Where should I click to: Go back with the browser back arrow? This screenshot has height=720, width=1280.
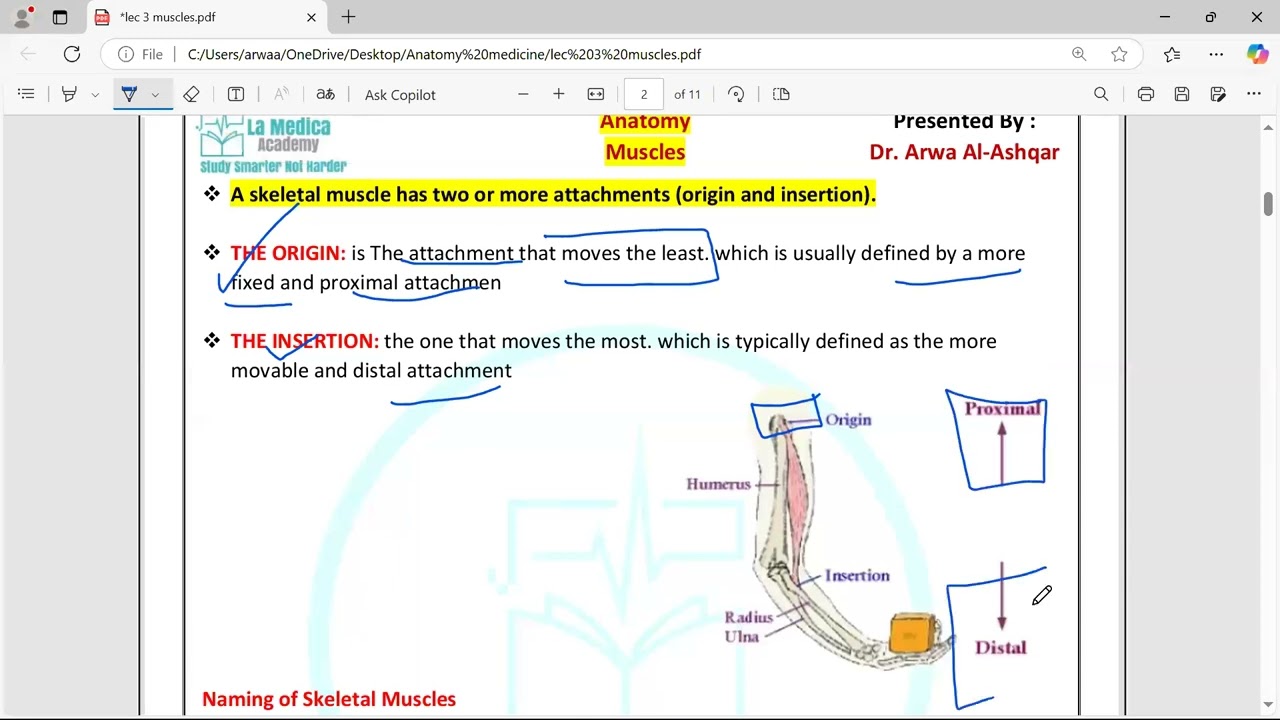(x=28, y=54)
